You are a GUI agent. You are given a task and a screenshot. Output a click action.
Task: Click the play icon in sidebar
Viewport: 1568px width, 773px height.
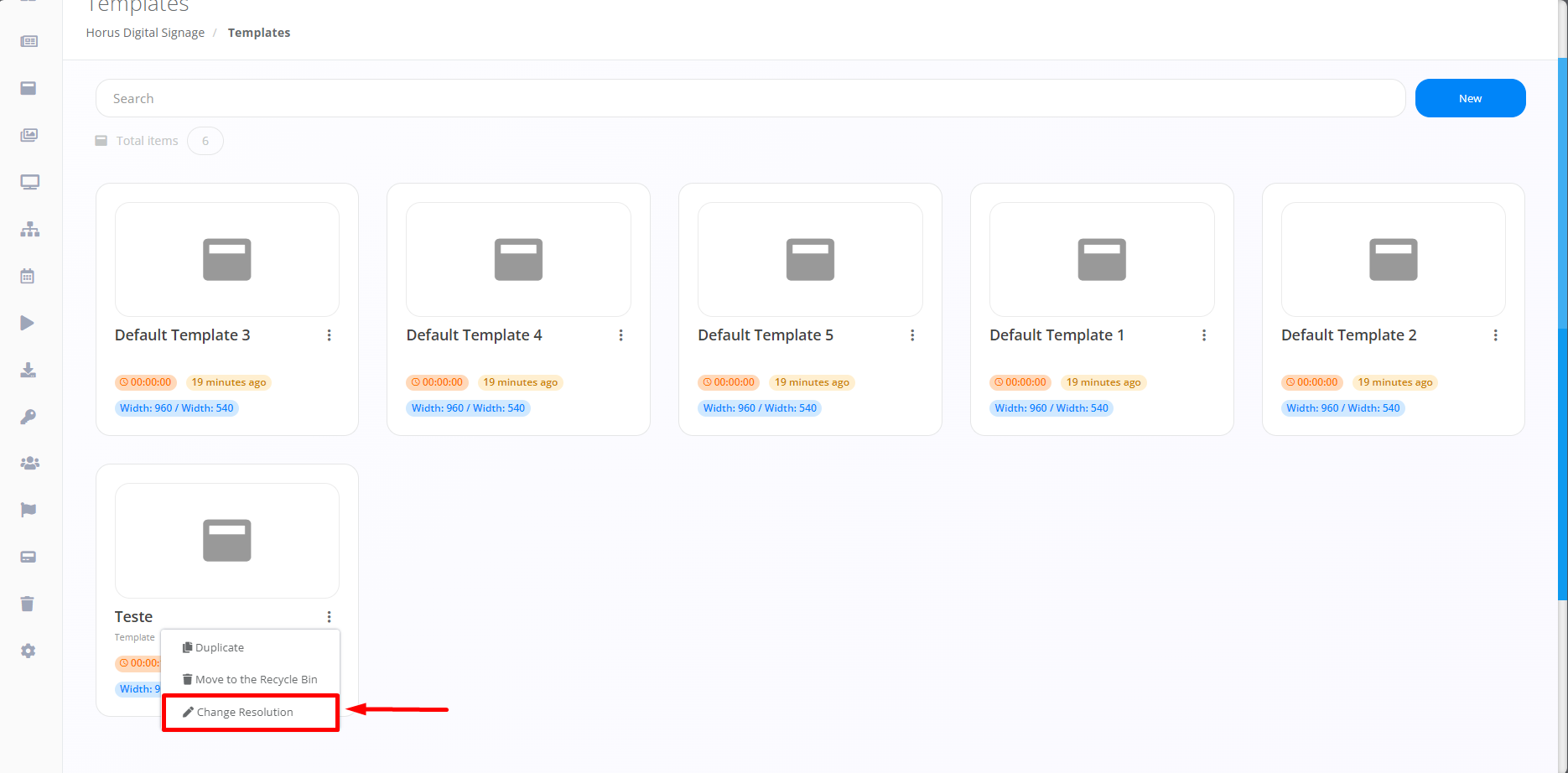point(28,323)
